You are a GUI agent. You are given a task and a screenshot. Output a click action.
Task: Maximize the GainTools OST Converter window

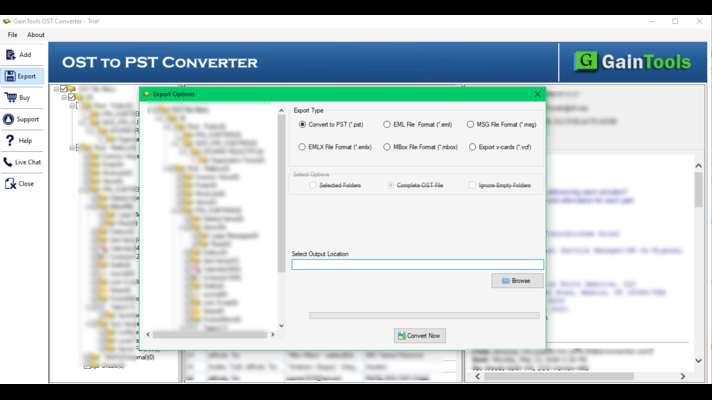(675, 21)
